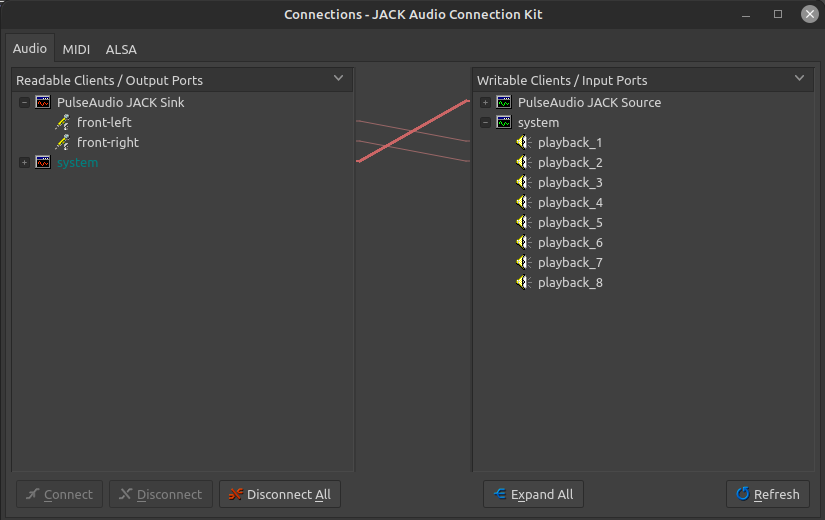
Task: Click the playback_5 speaker icon
Action: (x=523, y=222)
